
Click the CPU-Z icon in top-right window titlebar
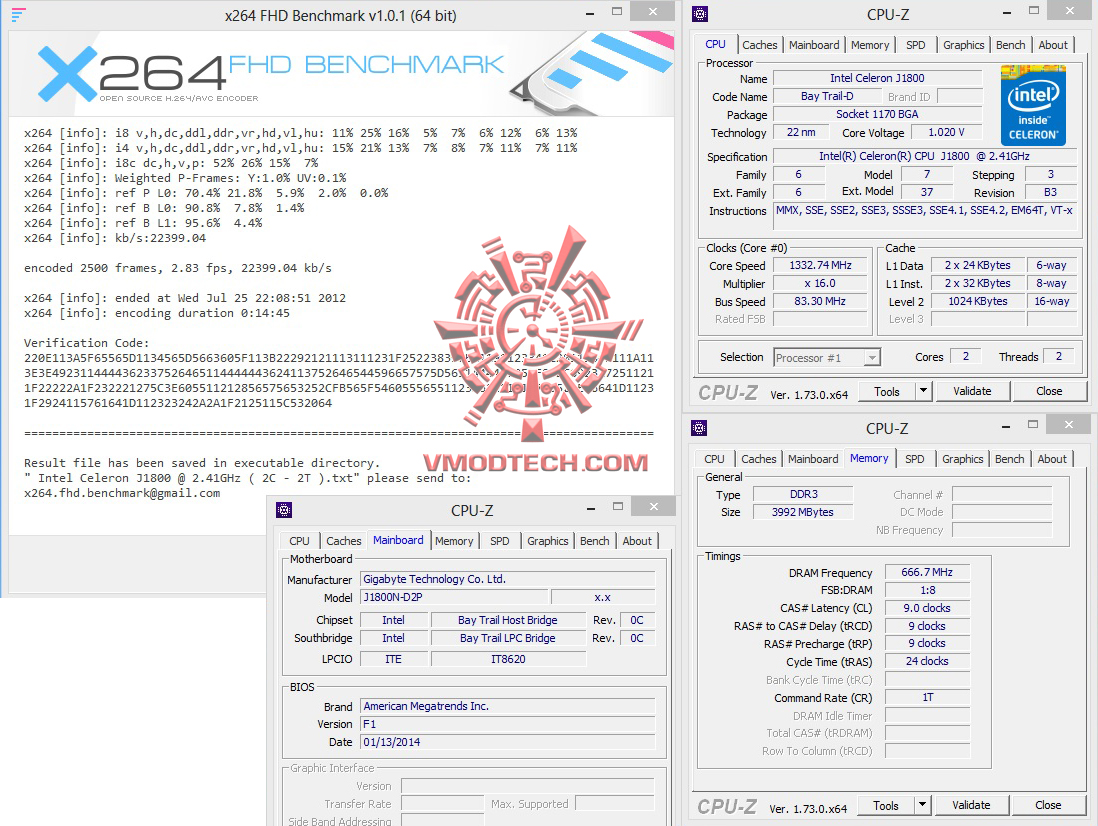(x=699, y=13)
